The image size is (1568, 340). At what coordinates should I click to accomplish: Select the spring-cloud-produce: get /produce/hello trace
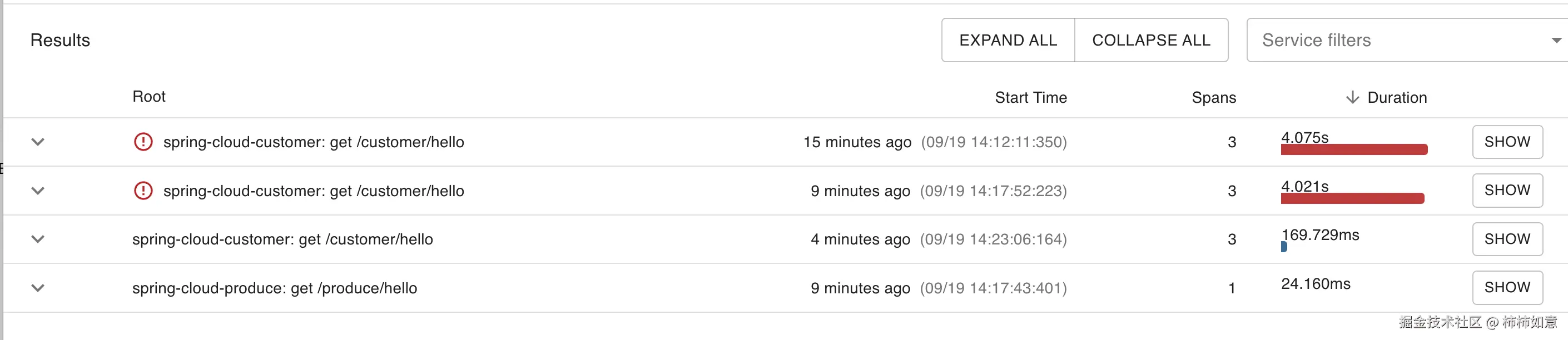tap(275, 288)
